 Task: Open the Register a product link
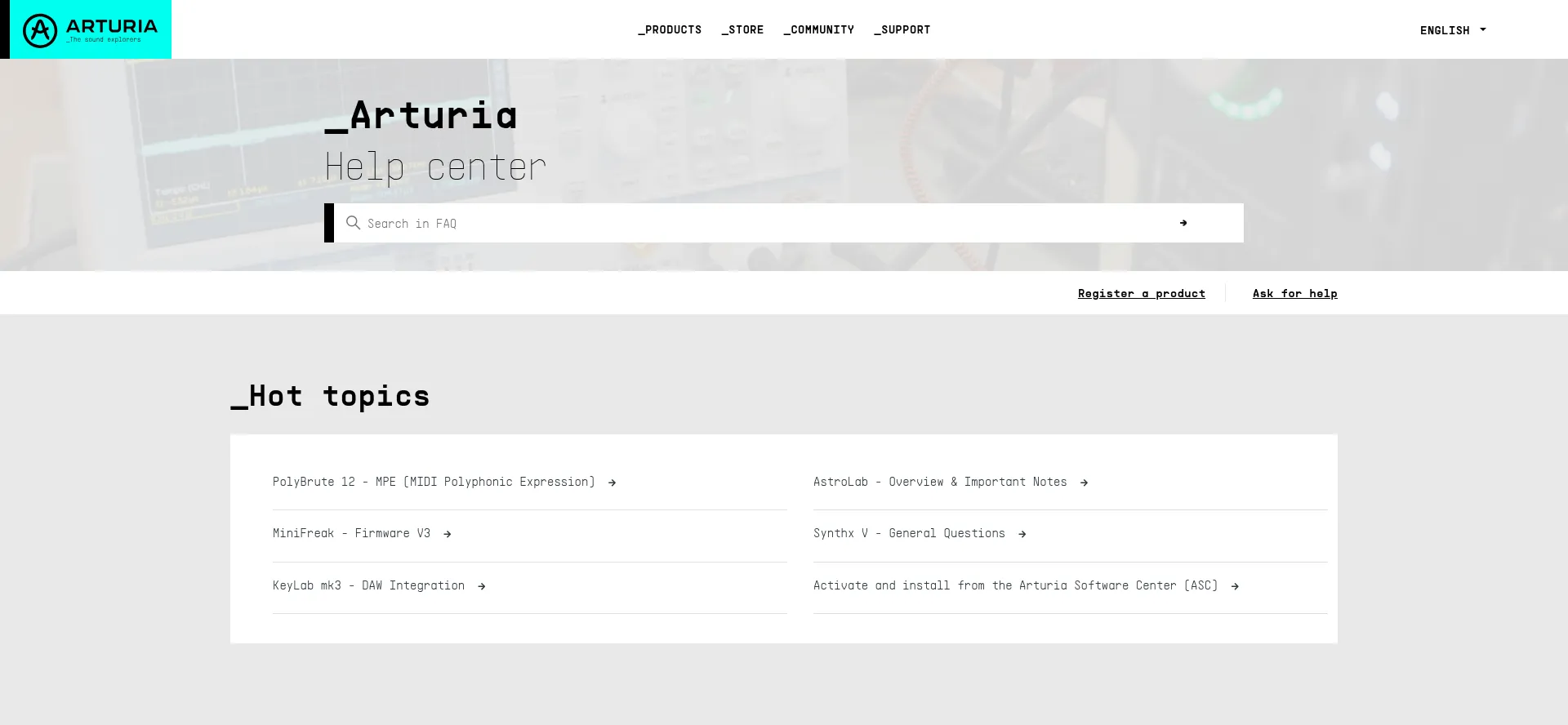tap(1142, 293)
